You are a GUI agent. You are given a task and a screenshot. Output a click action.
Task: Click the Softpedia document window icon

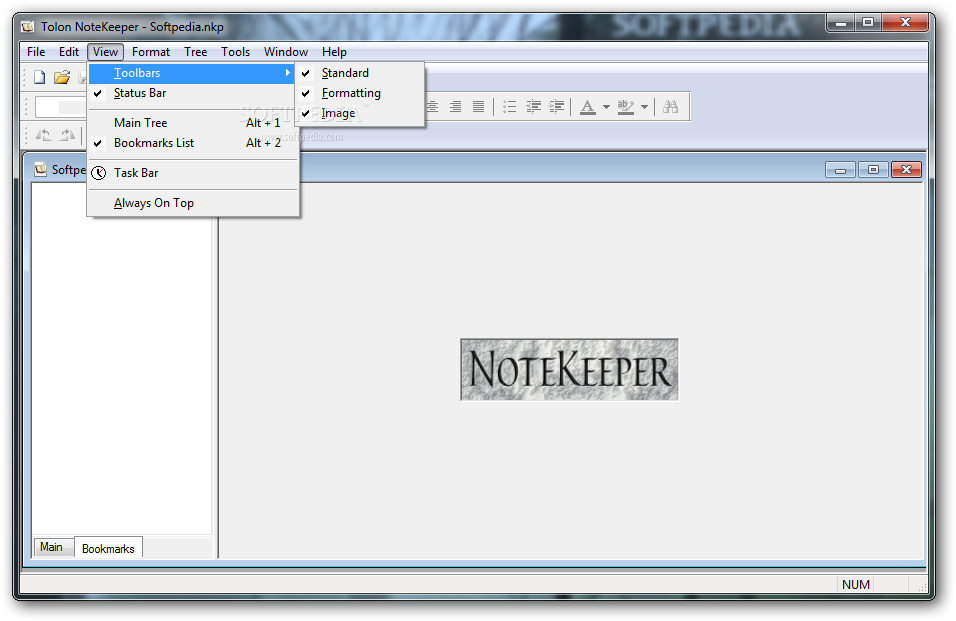tap(40, 169)
